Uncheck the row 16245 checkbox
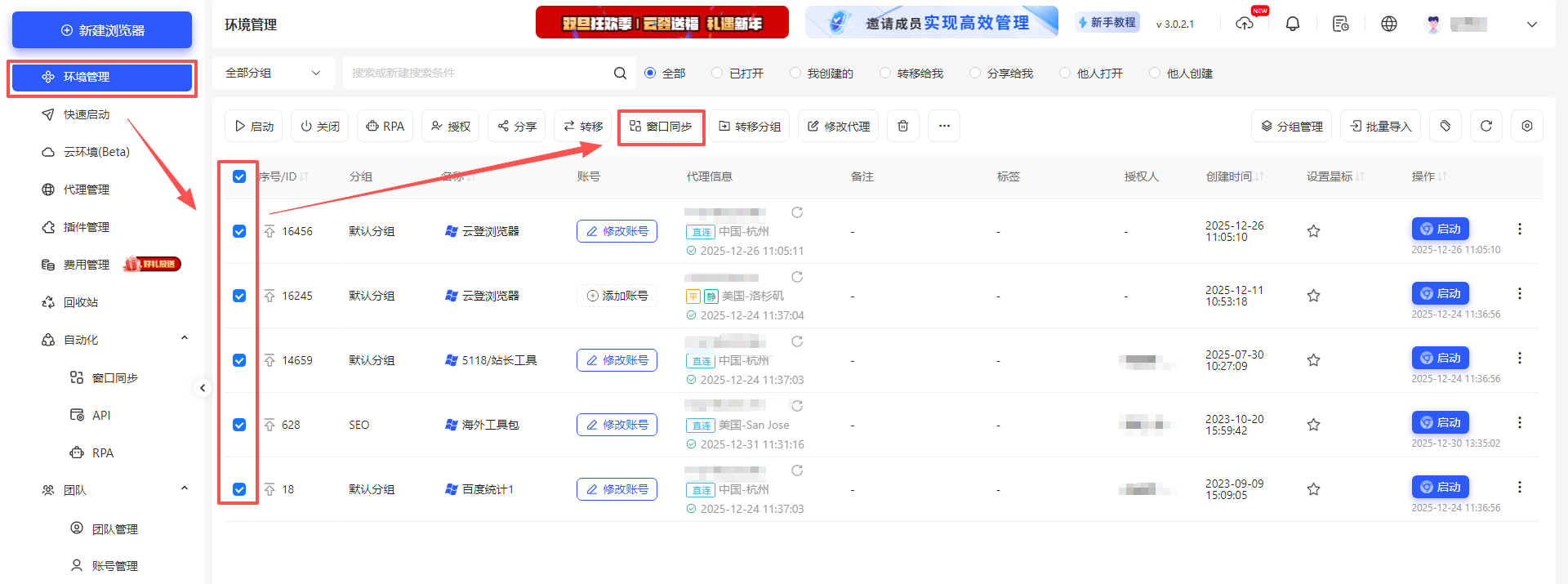The width and height of the screenshot is (1568, 584). pos(239,296)
